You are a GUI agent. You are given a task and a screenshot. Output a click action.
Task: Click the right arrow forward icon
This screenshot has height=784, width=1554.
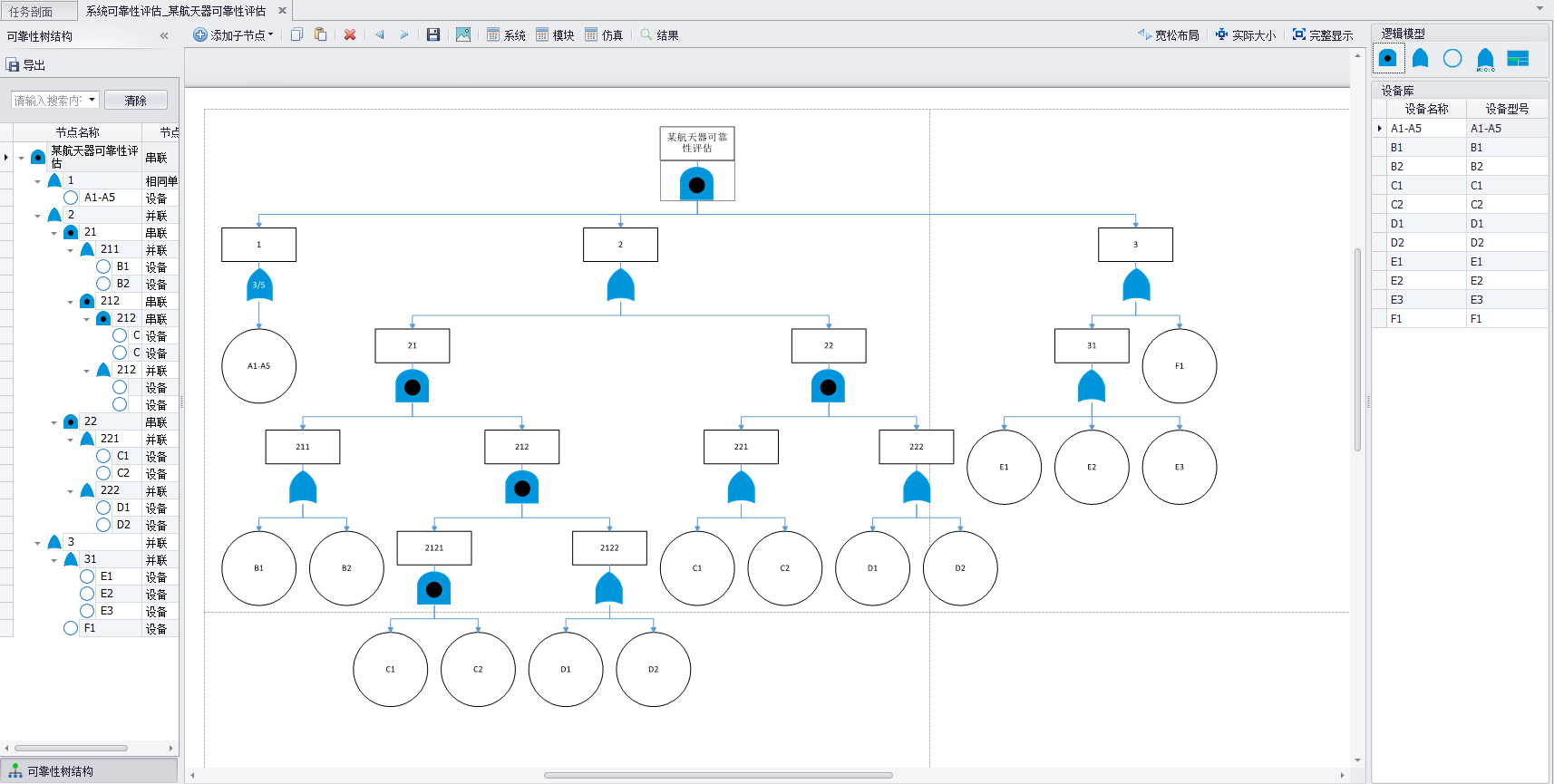(404, 34)
